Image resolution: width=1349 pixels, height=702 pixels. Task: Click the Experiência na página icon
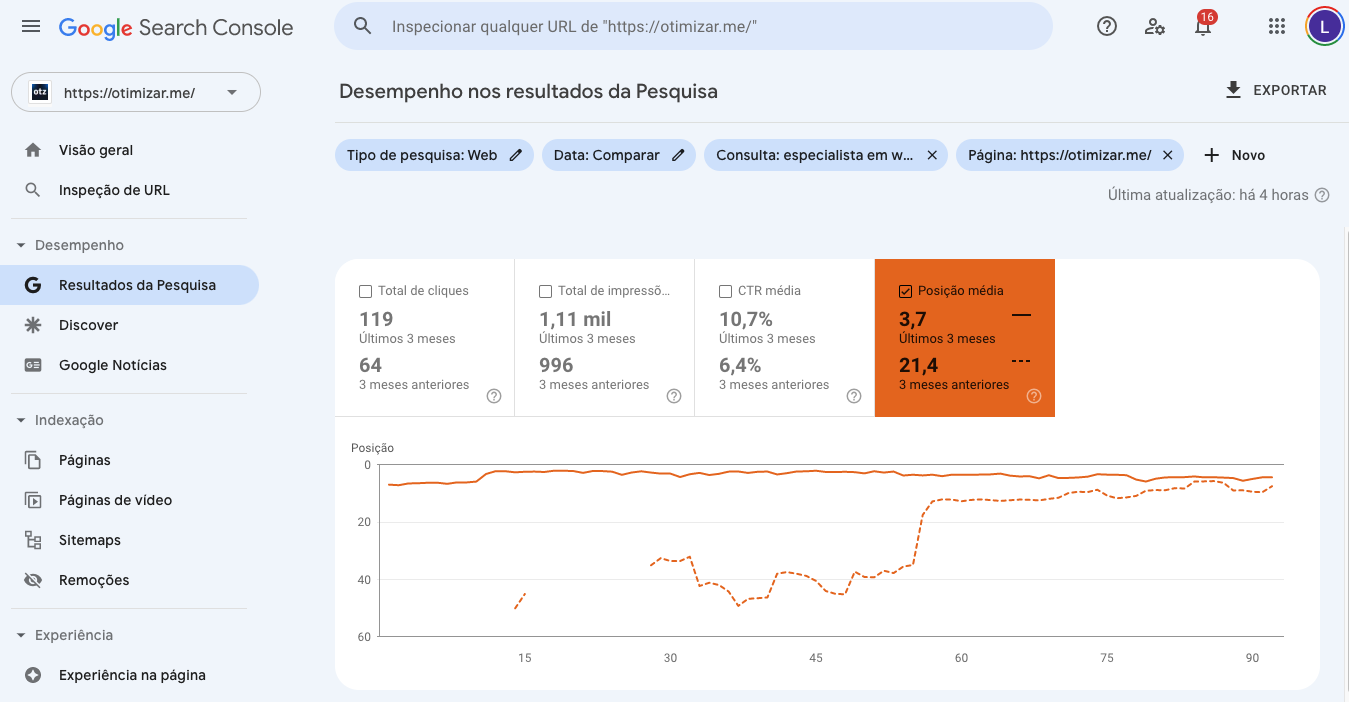(33, 675)
